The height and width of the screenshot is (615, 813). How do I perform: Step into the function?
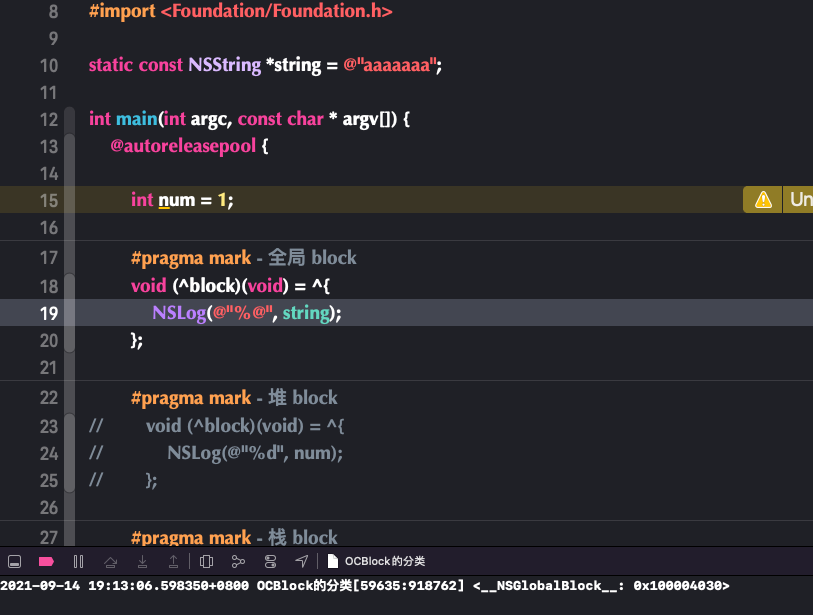[142, 561]
